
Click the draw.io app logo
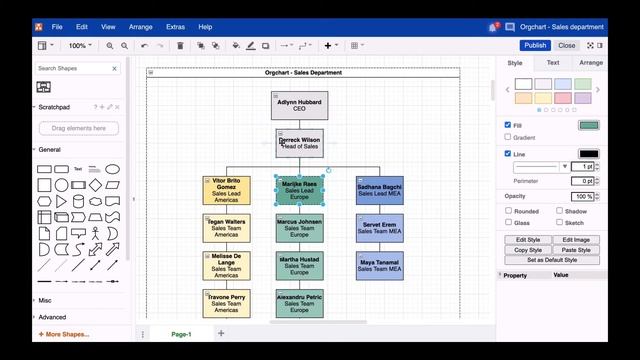pos(39,27)
